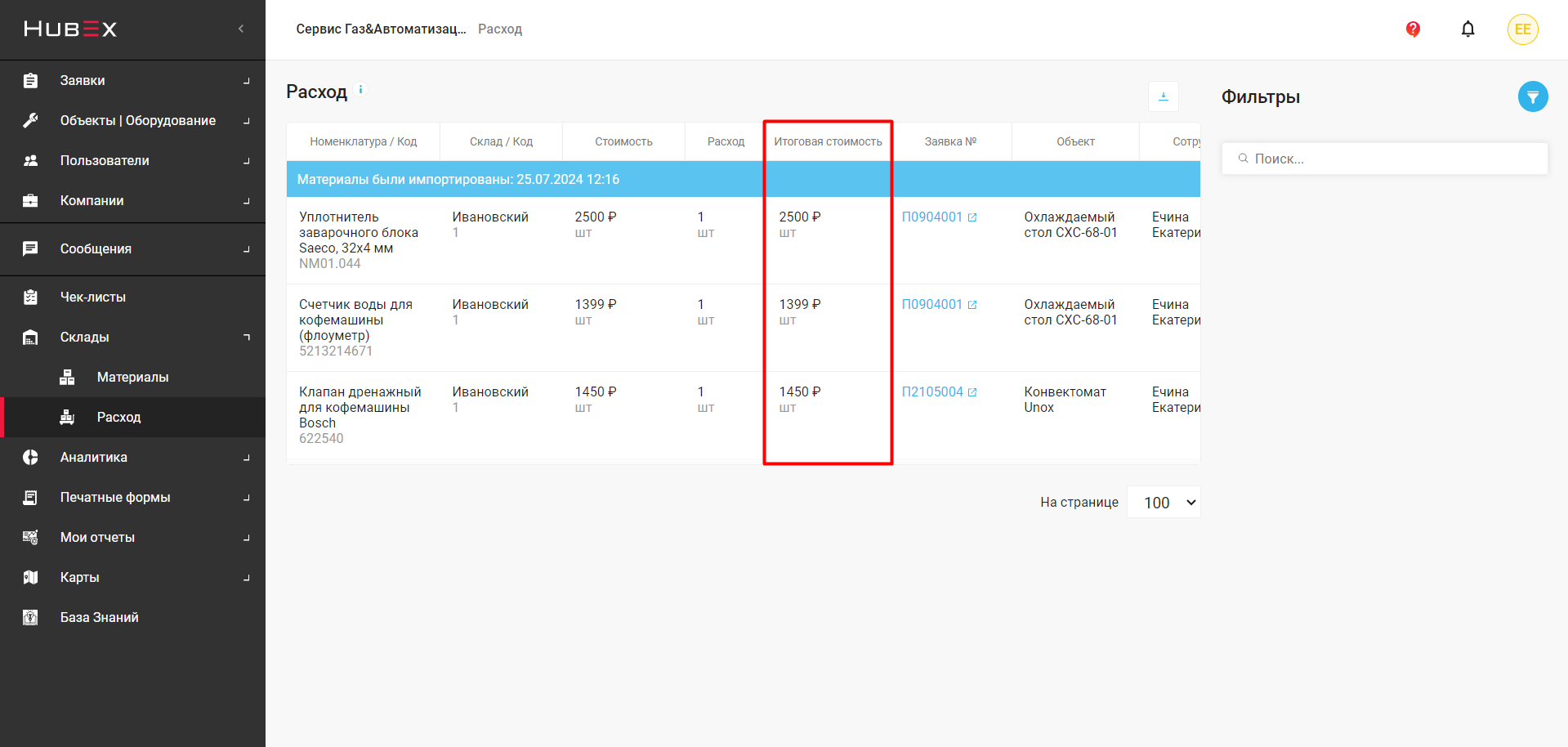Open Материалы in the sidebar
1568x747 pixels.
click(132, 378)
